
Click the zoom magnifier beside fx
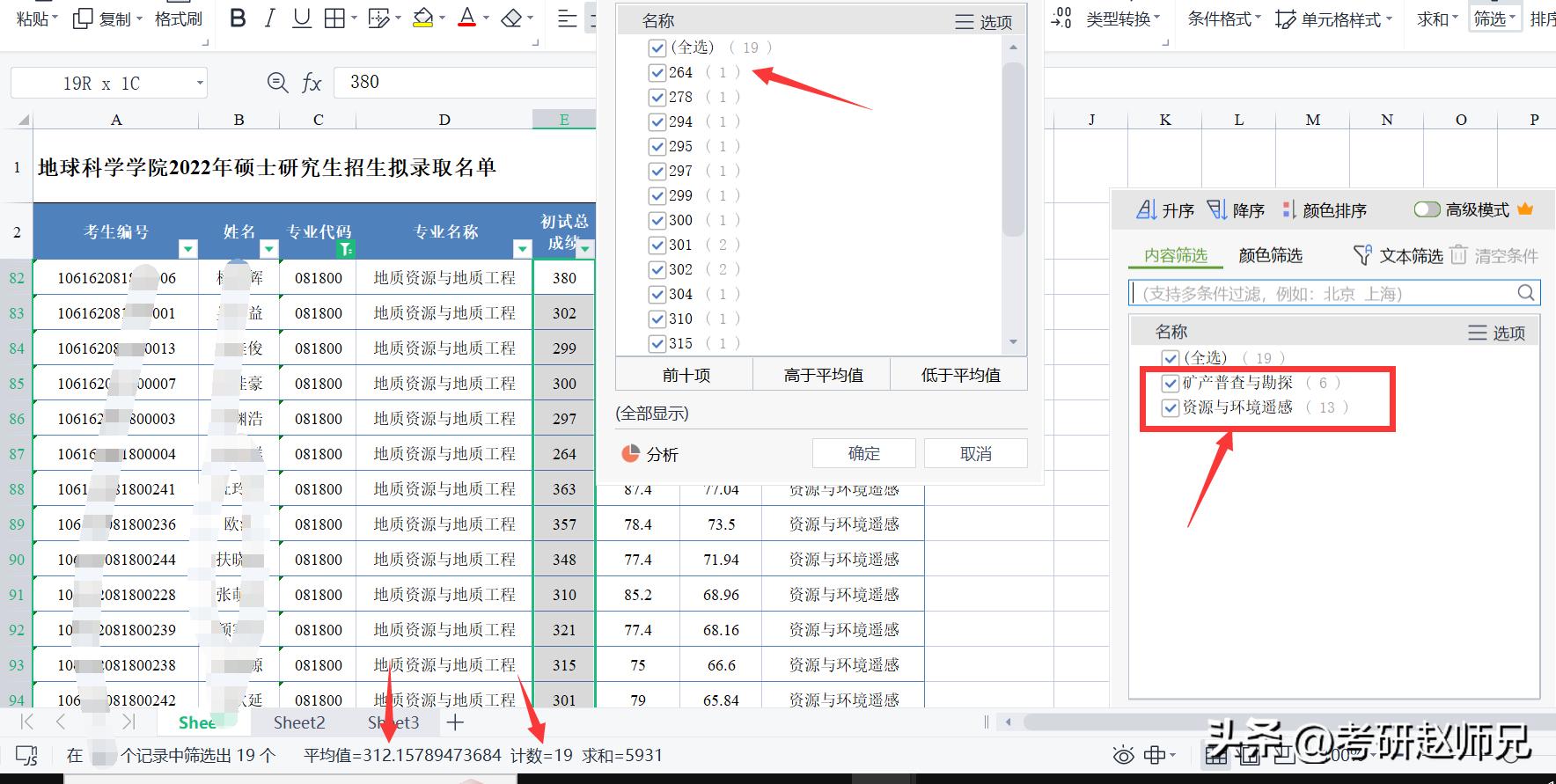point(277,83)
